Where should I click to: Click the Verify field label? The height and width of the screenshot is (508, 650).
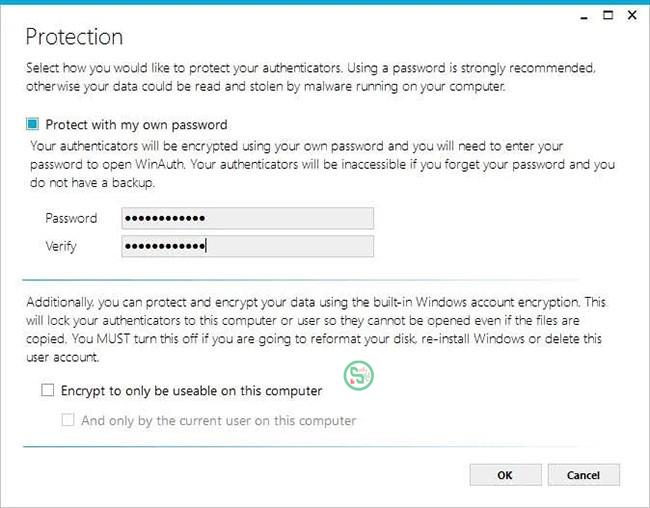61,246
